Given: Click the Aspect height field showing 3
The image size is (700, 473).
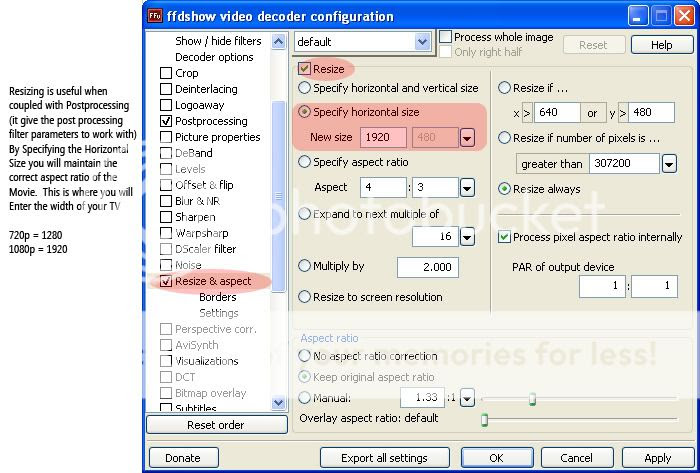Looking at the screenshot, I should coord(435,187).
